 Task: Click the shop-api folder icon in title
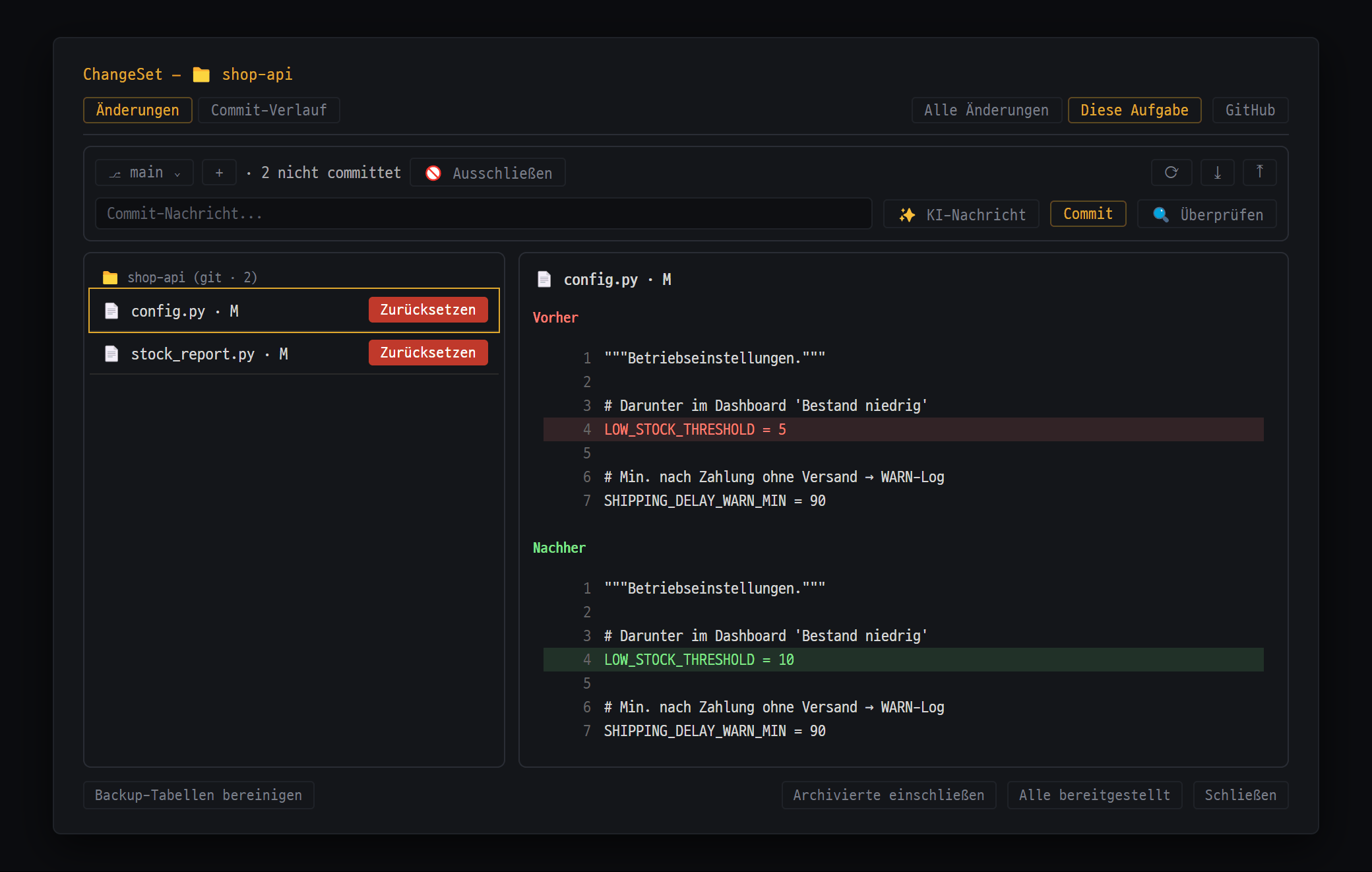(201, 75)
